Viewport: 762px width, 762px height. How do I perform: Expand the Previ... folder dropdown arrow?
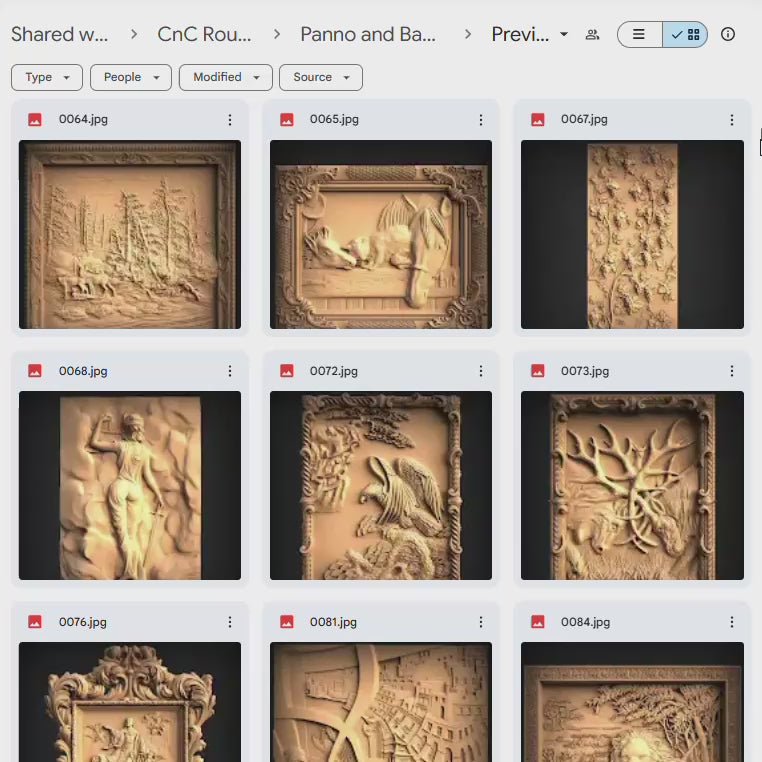[x=564, y=35]
